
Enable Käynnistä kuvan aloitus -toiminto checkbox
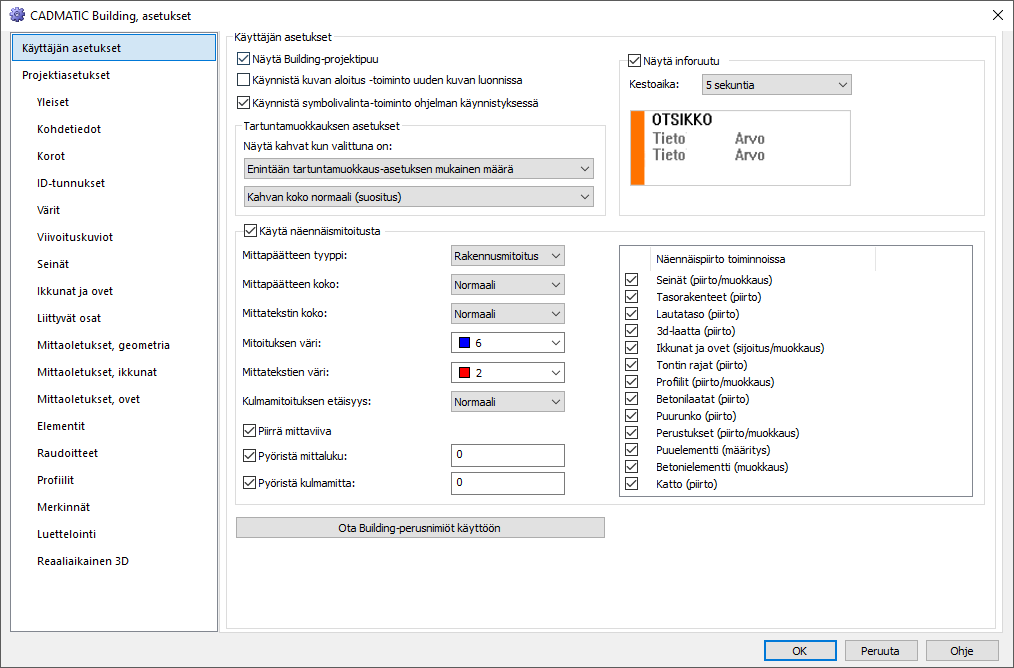244,80
